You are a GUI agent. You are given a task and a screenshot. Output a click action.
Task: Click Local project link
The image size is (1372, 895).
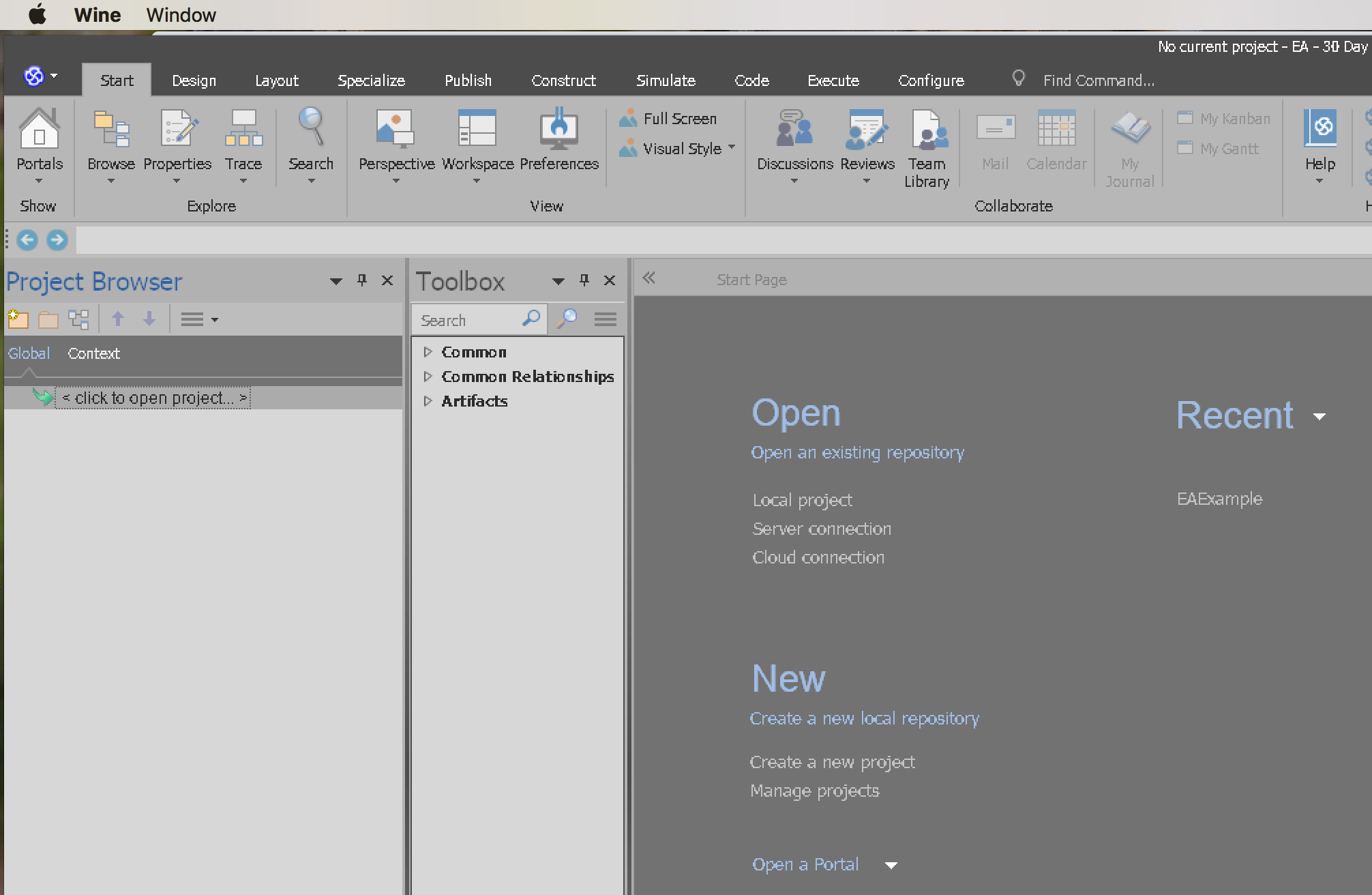coord(803,500)
